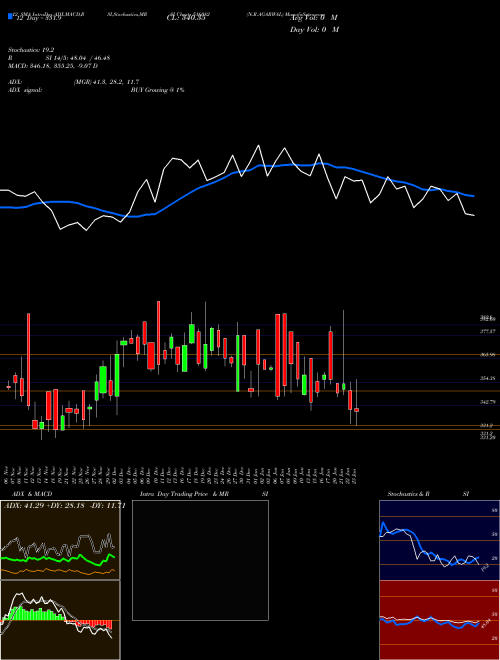Open the blue Stochastics panel
The height and width of the screenshot is (660, 500).
point(439,540)
